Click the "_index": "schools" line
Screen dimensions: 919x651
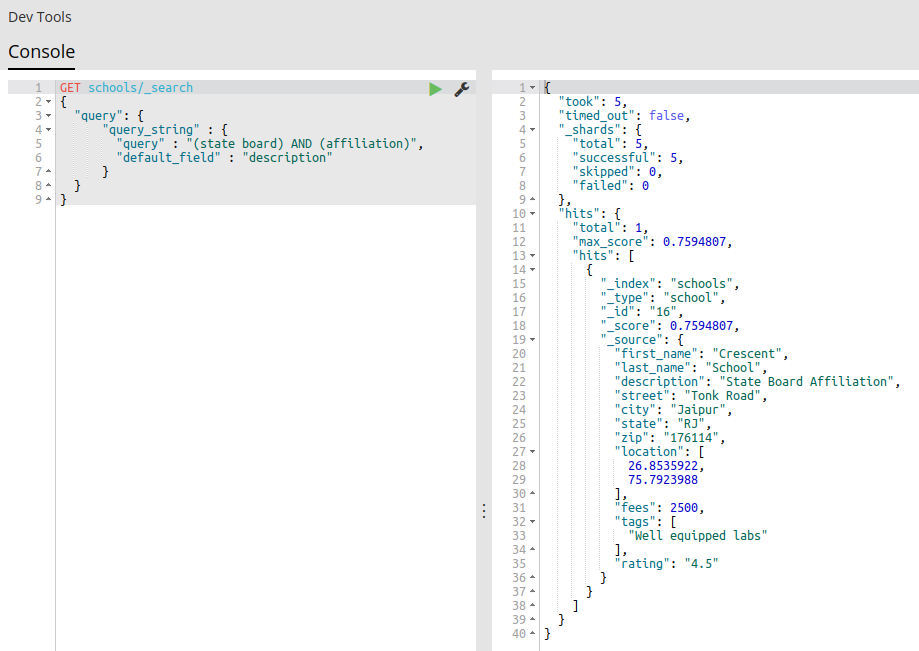[670, 284]
